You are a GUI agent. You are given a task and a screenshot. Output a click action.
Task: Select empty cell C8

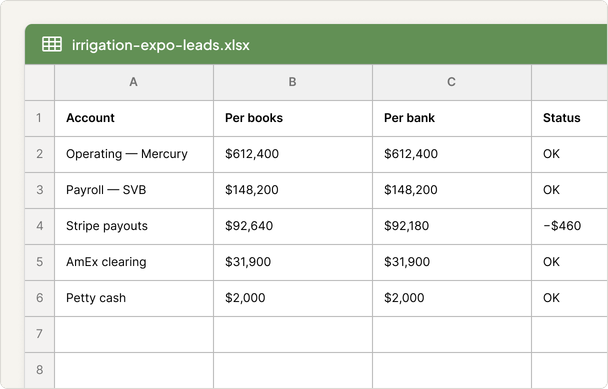click(452, 370)
